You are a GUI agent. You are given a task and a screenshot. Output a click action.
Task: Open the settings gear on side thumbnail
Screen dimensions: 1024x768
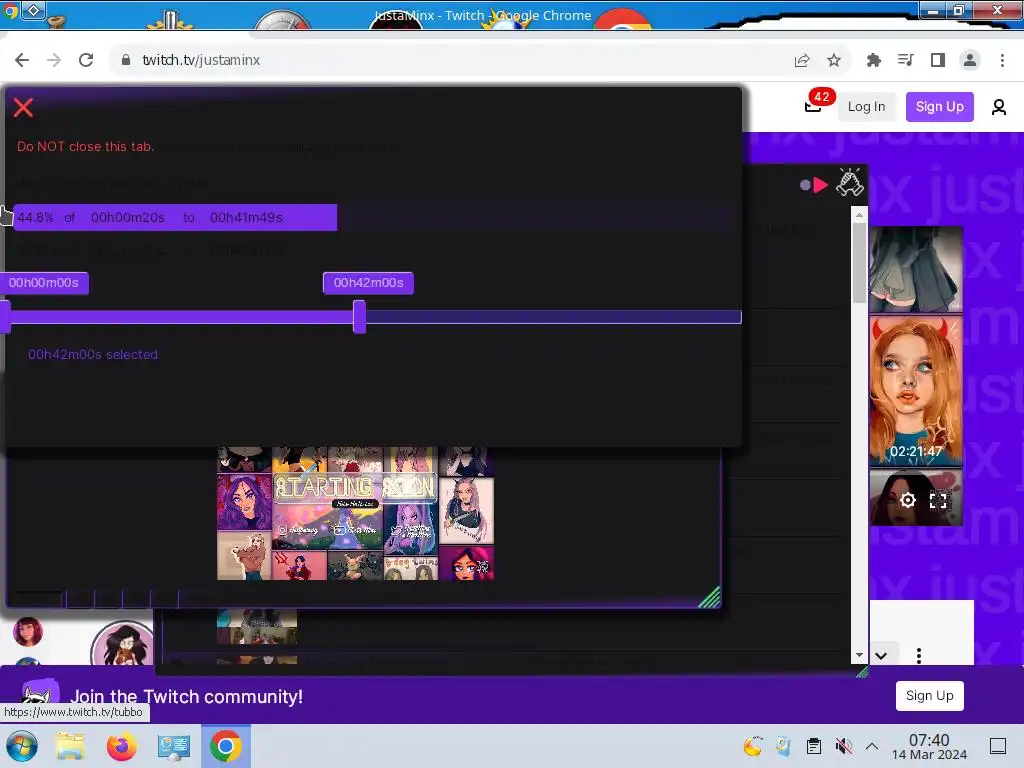tap(908, 500)
